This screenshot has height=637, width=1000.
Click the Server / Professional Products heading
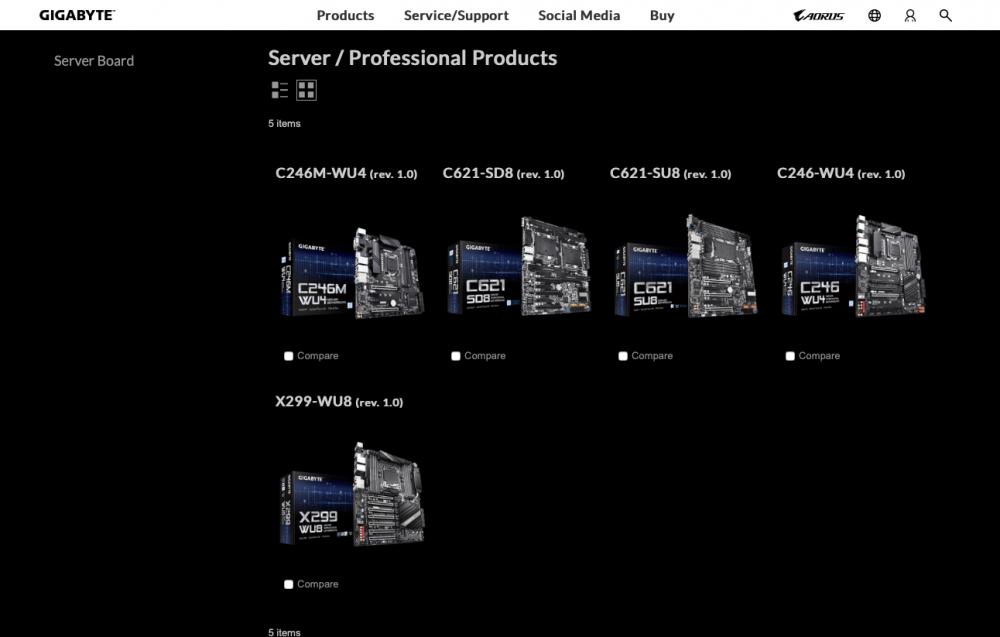click(413, 58)
